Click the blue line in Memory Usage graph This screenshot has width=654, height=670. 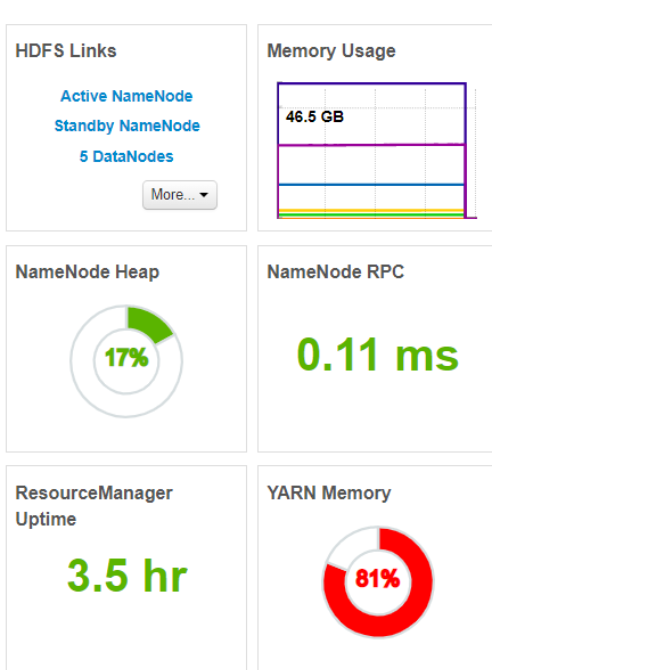coord(370,185)
